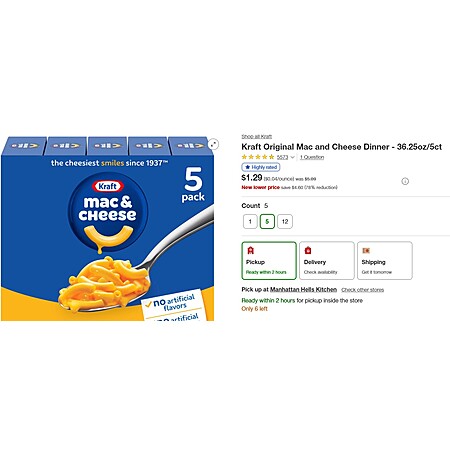Expand the ratings dropdown chevron
Image resolution: width=450 pixels, height=450 pixels.
click(x=293, y=157)
